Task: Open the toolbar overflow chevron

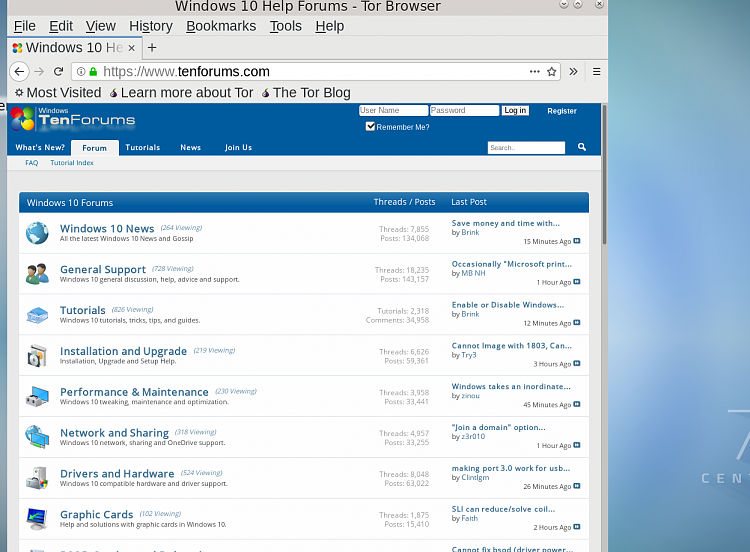Action: [x=573, y=72]
